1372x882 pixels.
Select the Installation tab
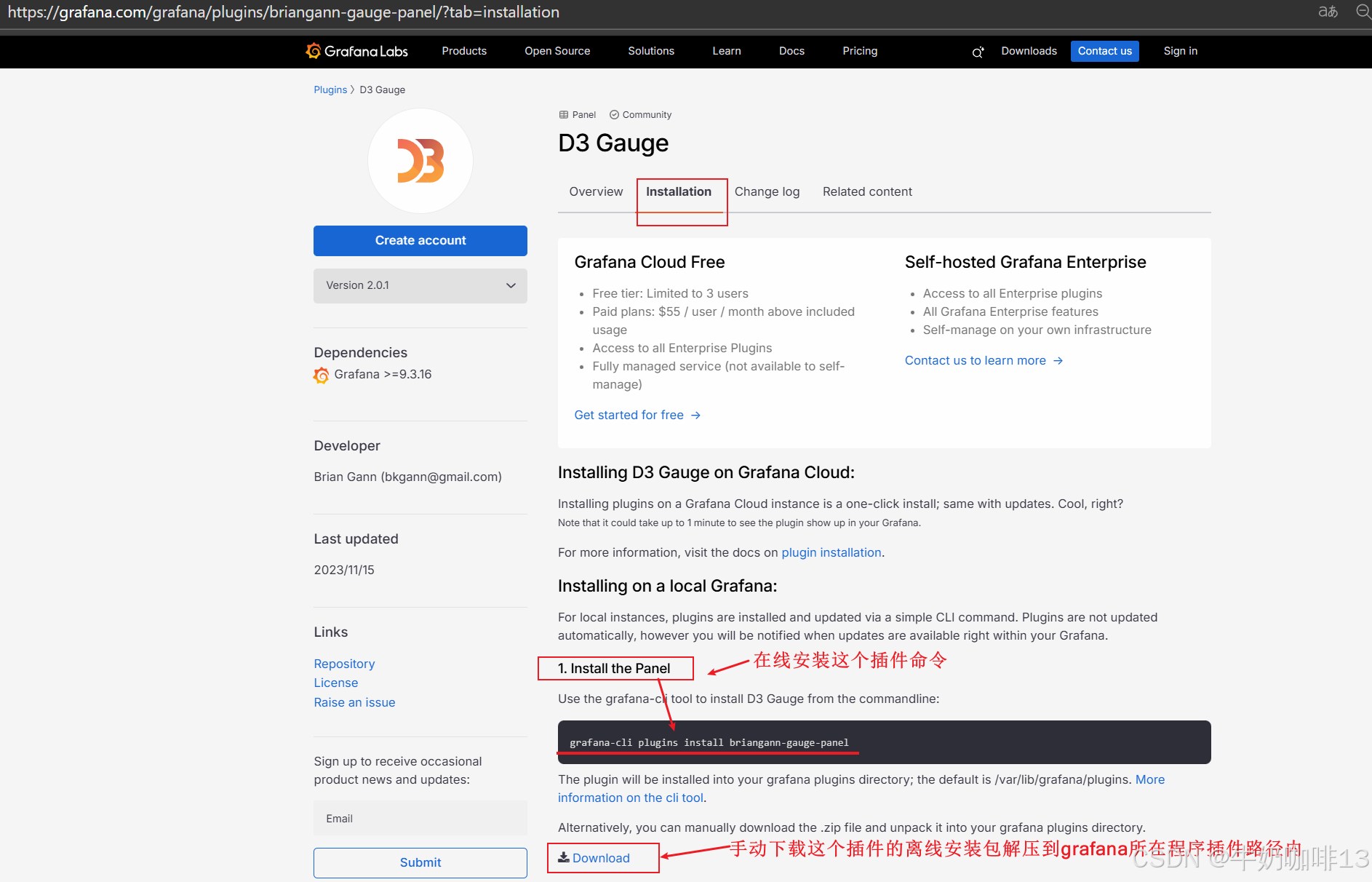click(679, 191)
